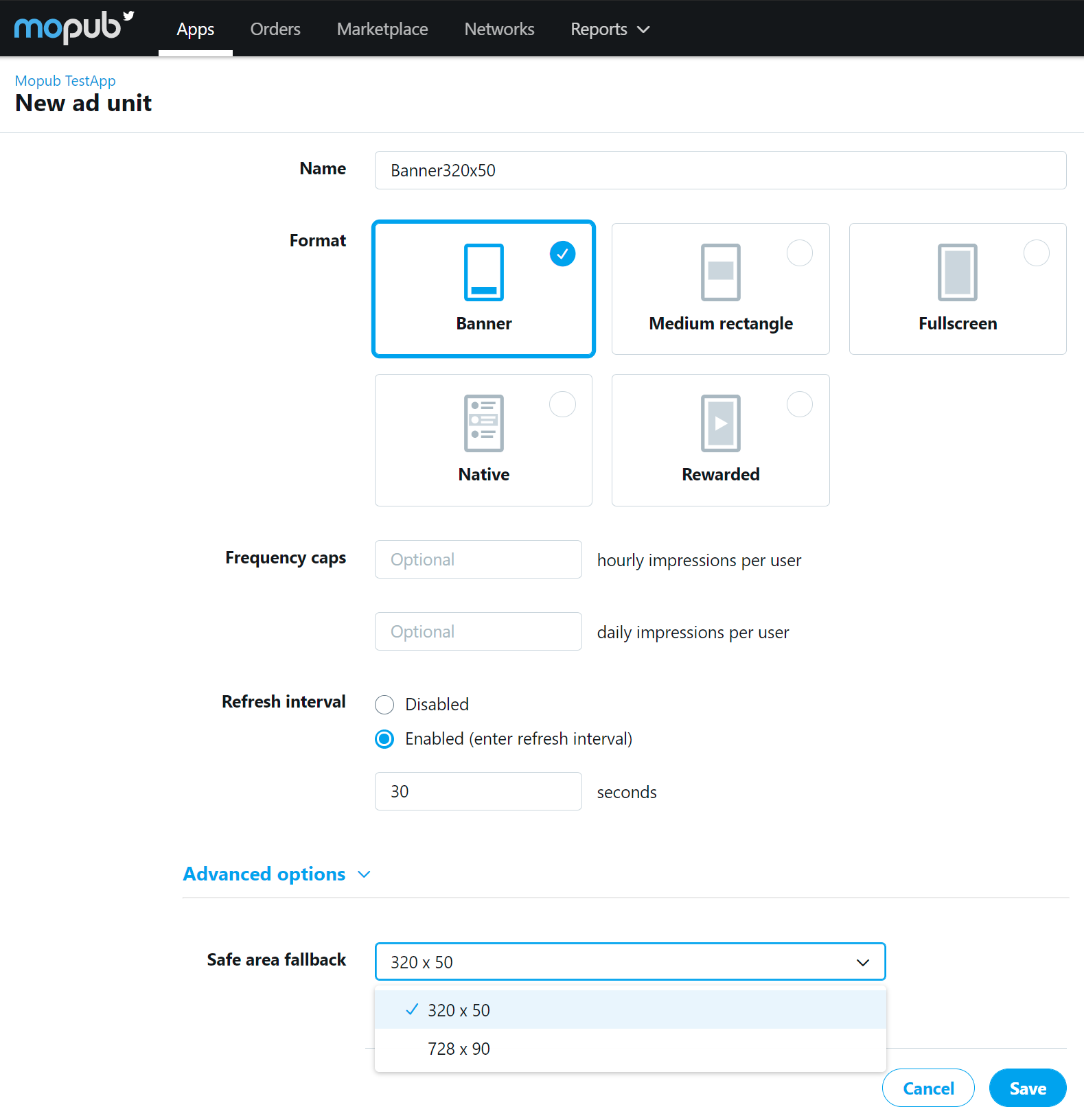
Task: Select the Banner format phone icon
Action: coord(484,272)
